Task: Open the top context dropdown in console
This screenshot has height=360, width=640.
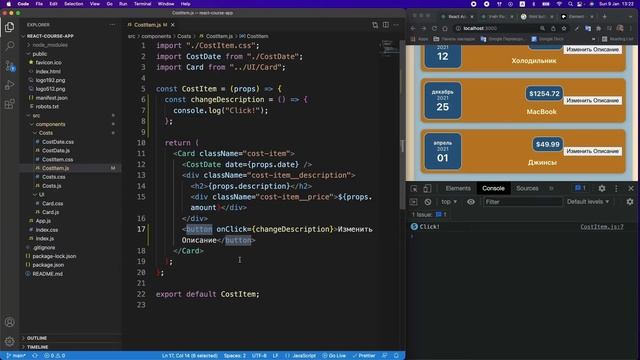Action: coord(449,202)
